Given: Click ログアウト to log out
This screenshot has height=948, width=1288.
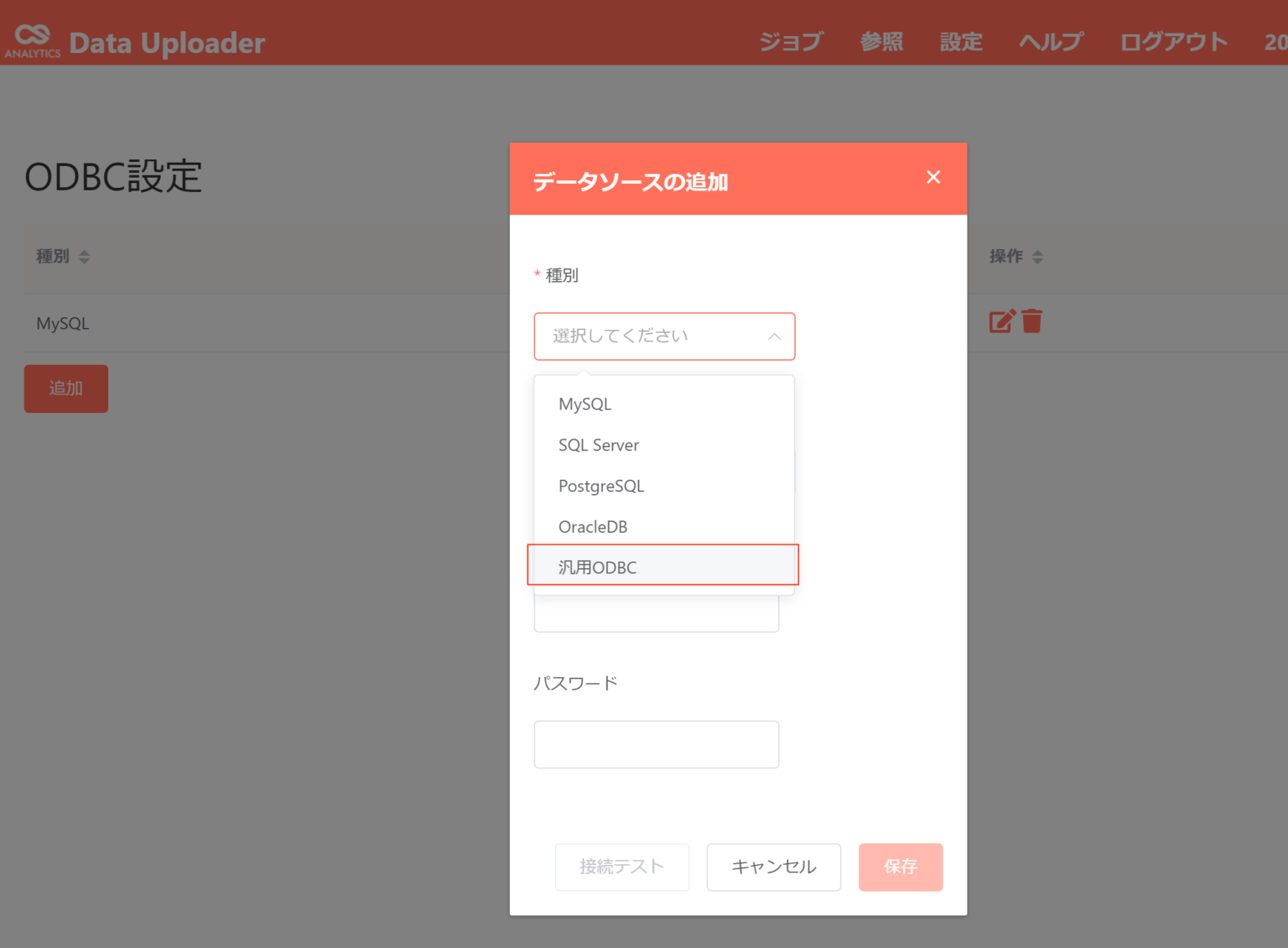Looking at the screenshot, I should coord(1173,41).
